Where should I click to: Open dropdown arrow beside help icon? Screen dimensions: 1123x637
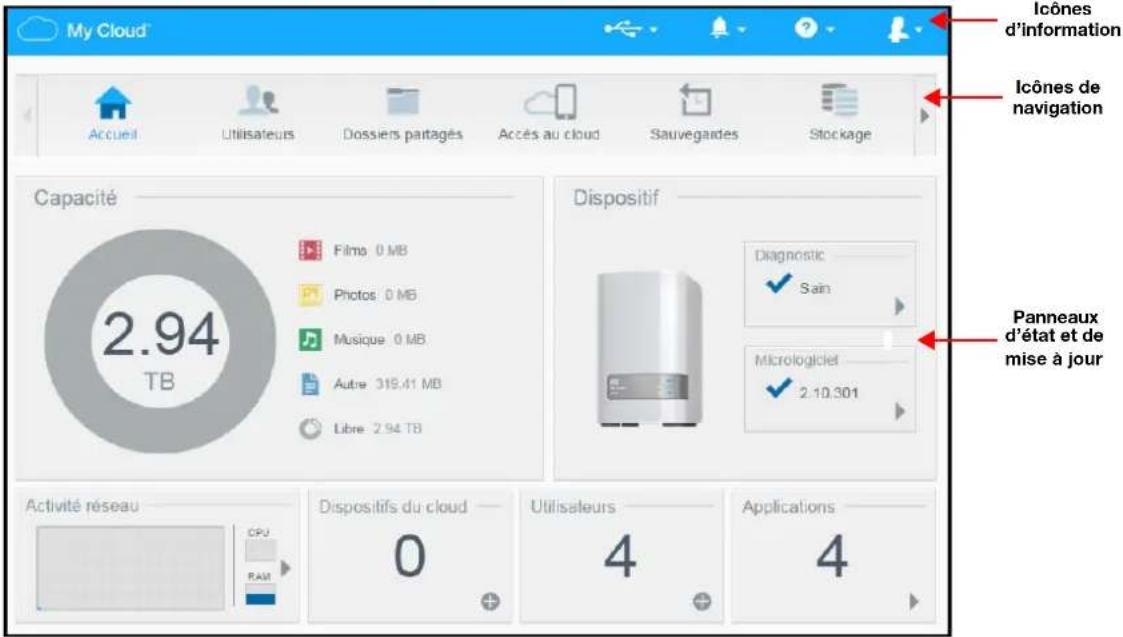pyautogui.click(x=830, y=30)
